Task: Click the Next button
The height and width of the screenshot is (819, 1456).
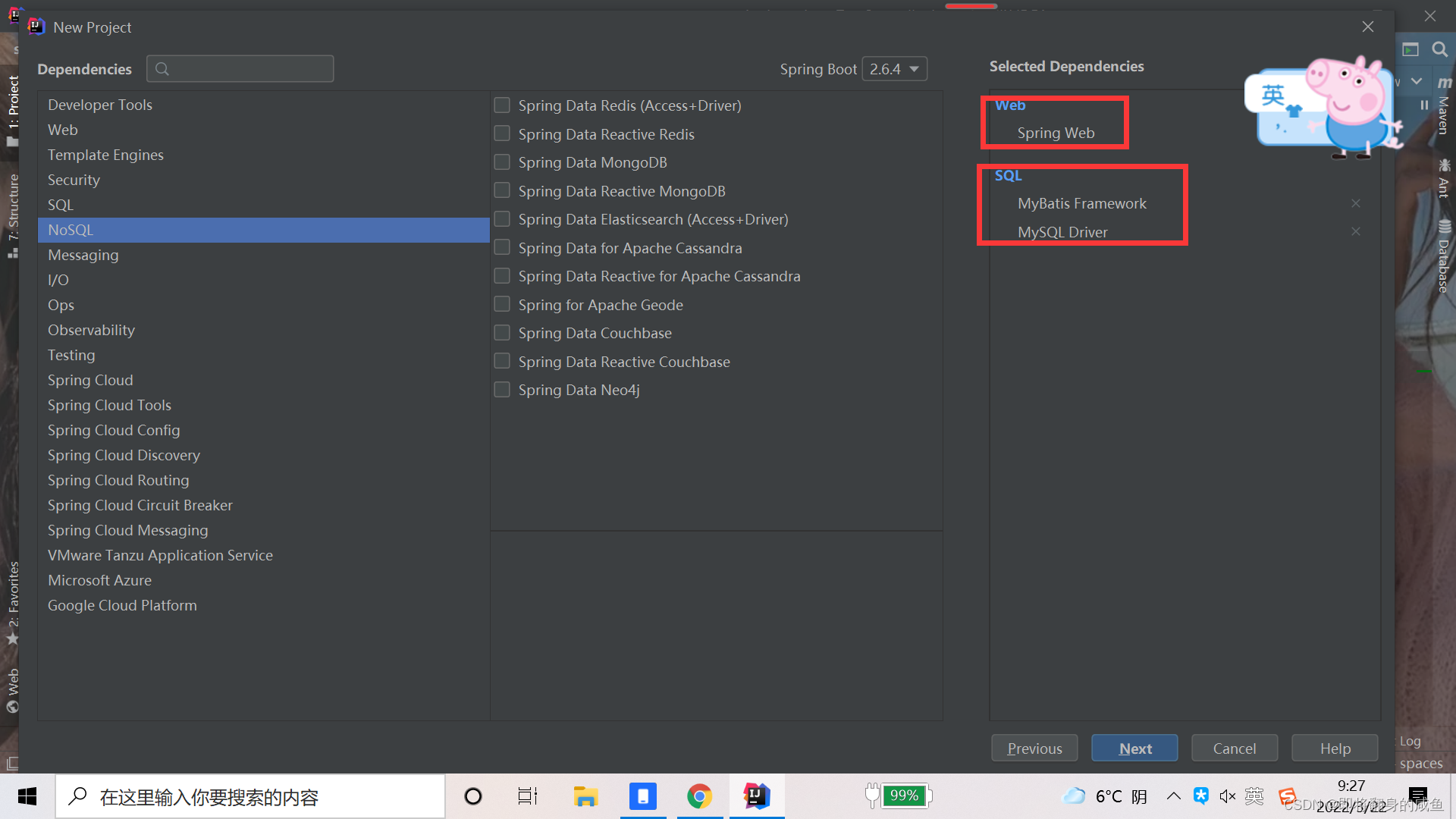Action: (x=1134, y=748)
